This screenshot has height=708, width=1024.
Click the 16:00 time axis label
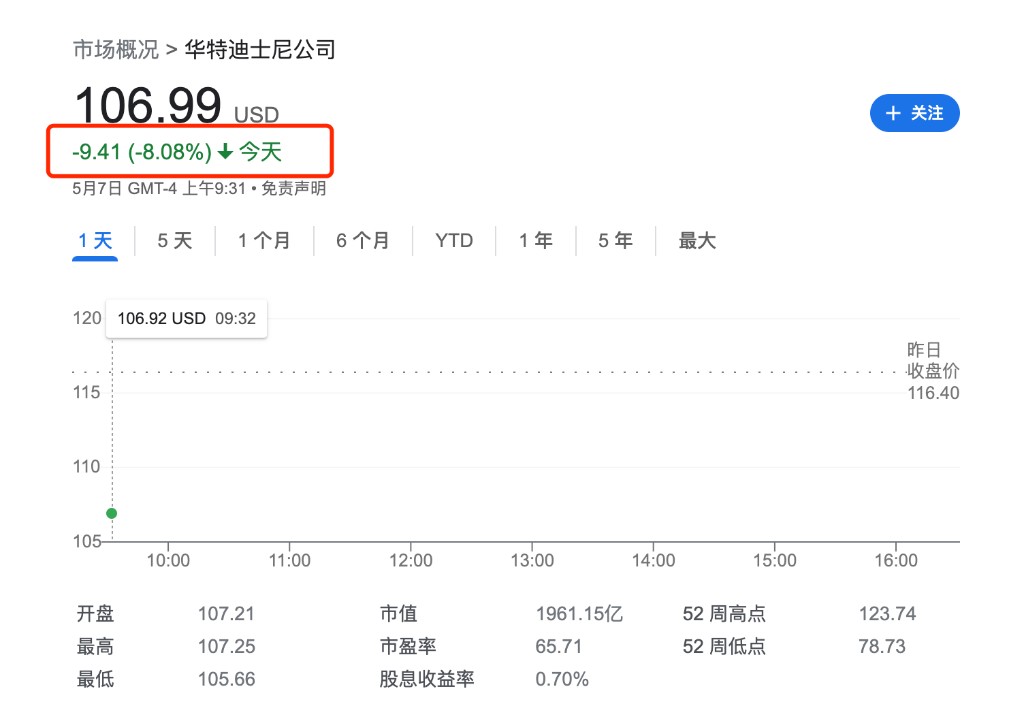[x=895, y=560]
